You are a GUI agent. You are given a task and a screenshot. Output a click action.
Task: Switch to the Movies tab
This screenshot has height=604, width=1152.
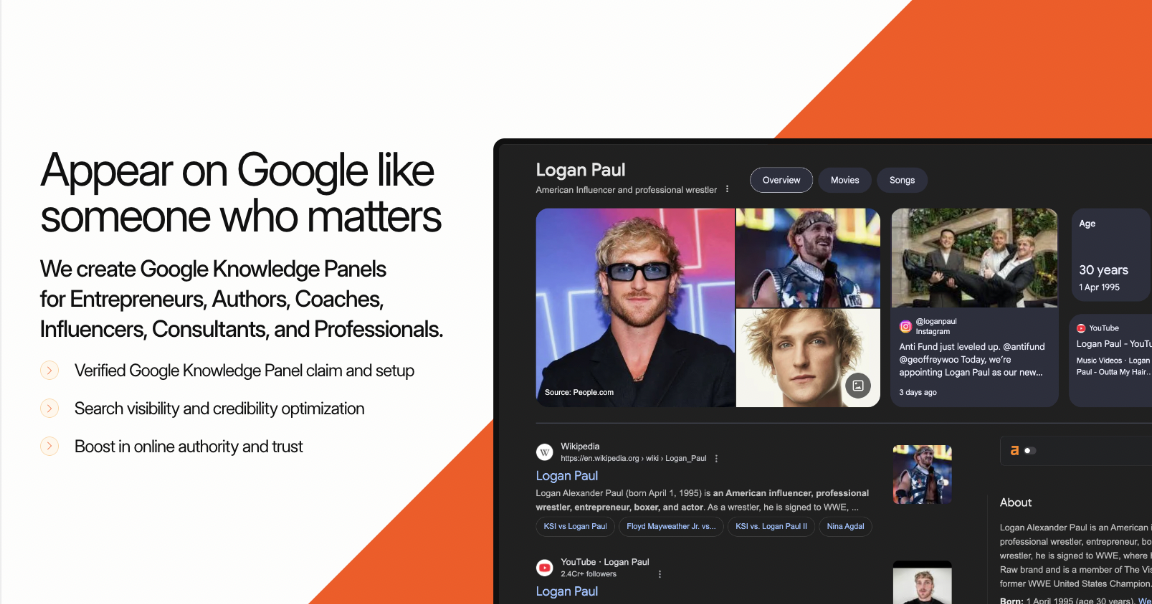click(845, 180)
